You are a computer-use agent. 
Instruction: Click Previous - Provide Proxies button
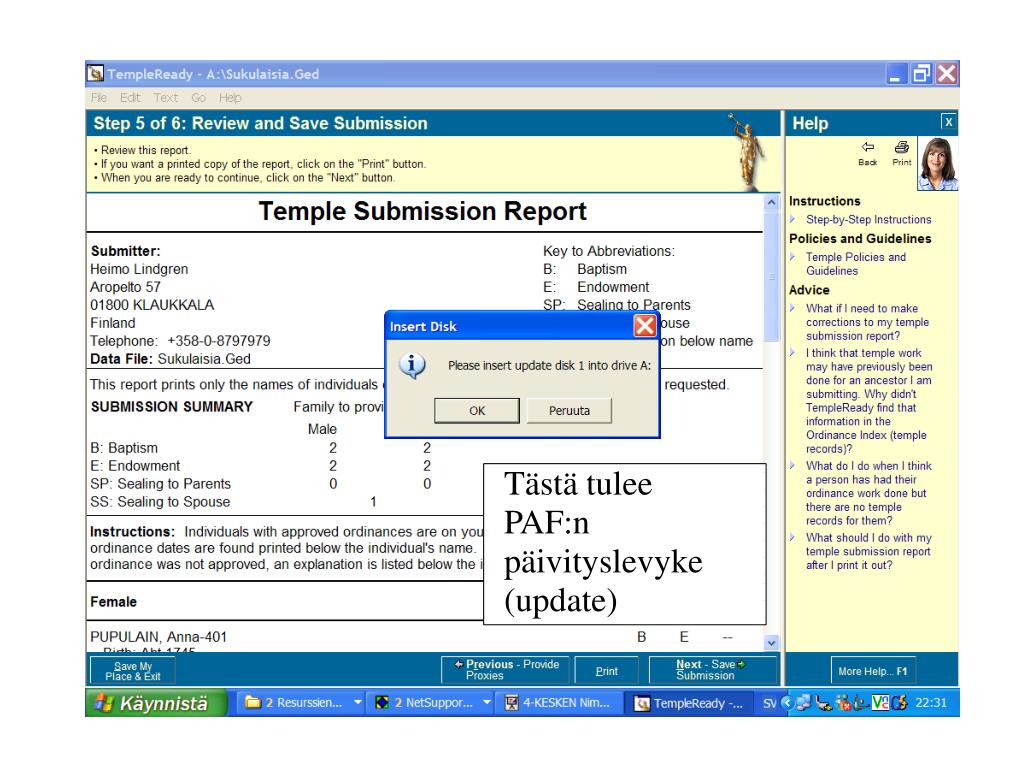(506, 670)
